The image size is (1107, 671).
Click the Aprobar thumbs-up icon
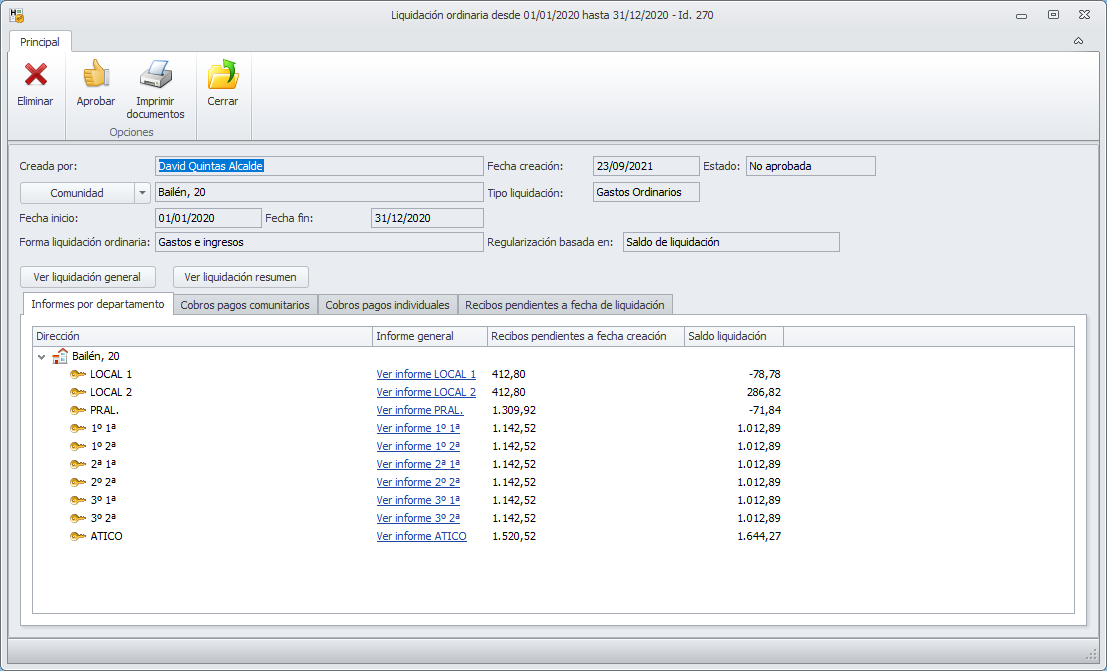point(96,75)
